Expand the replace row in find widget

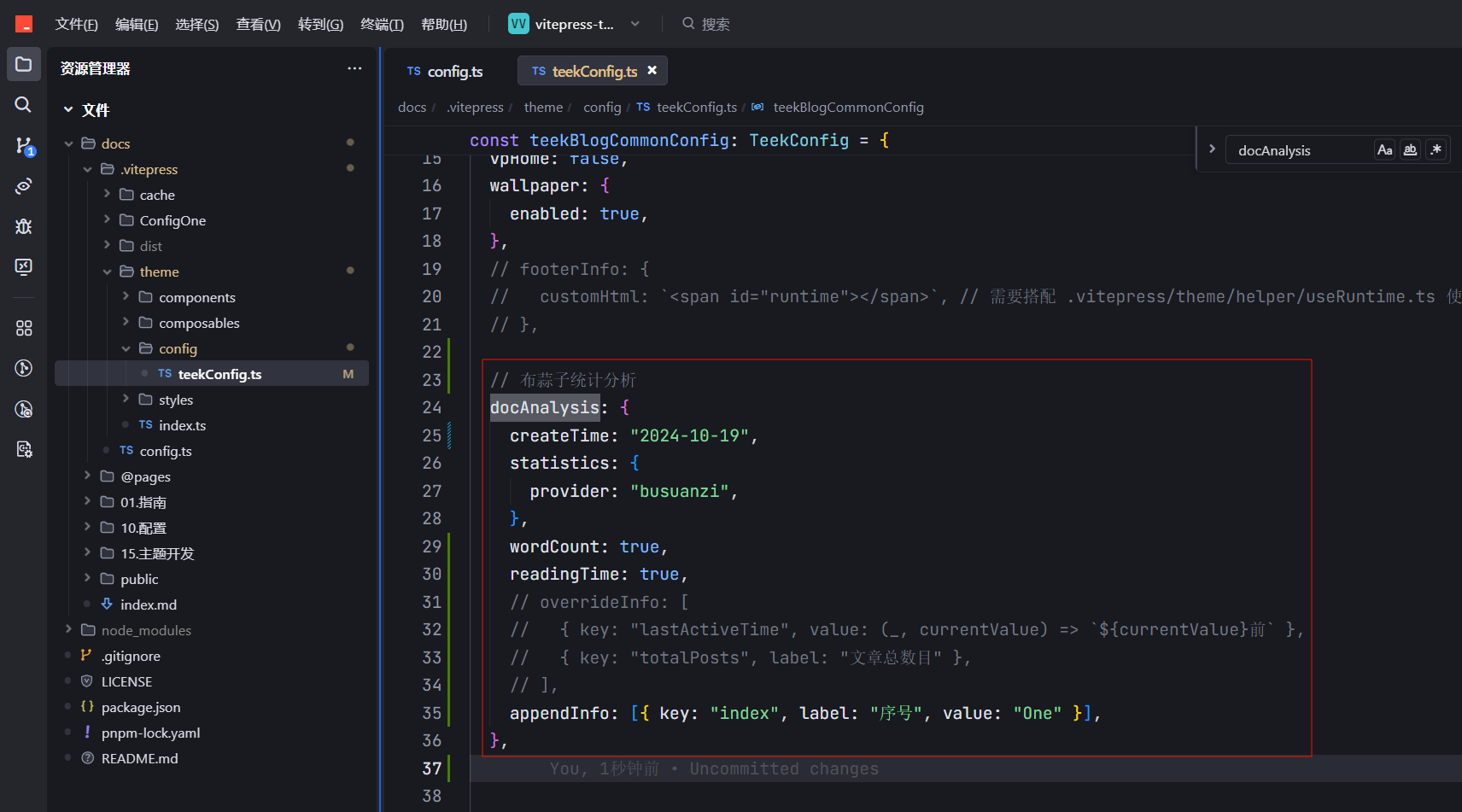click(1212, 149)
